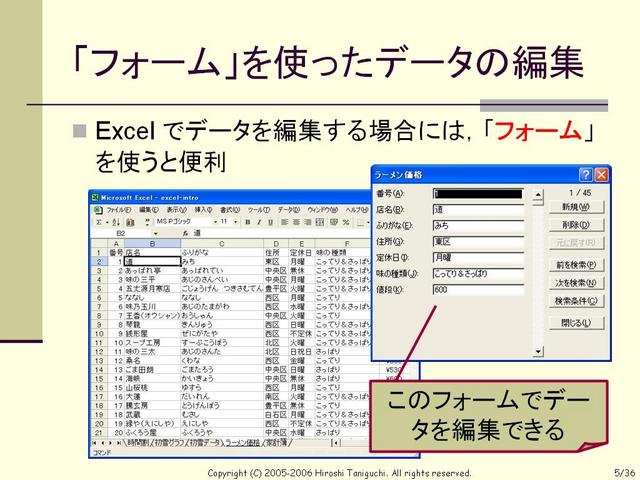Click the AutoSum sigma icon

[99, 222]
